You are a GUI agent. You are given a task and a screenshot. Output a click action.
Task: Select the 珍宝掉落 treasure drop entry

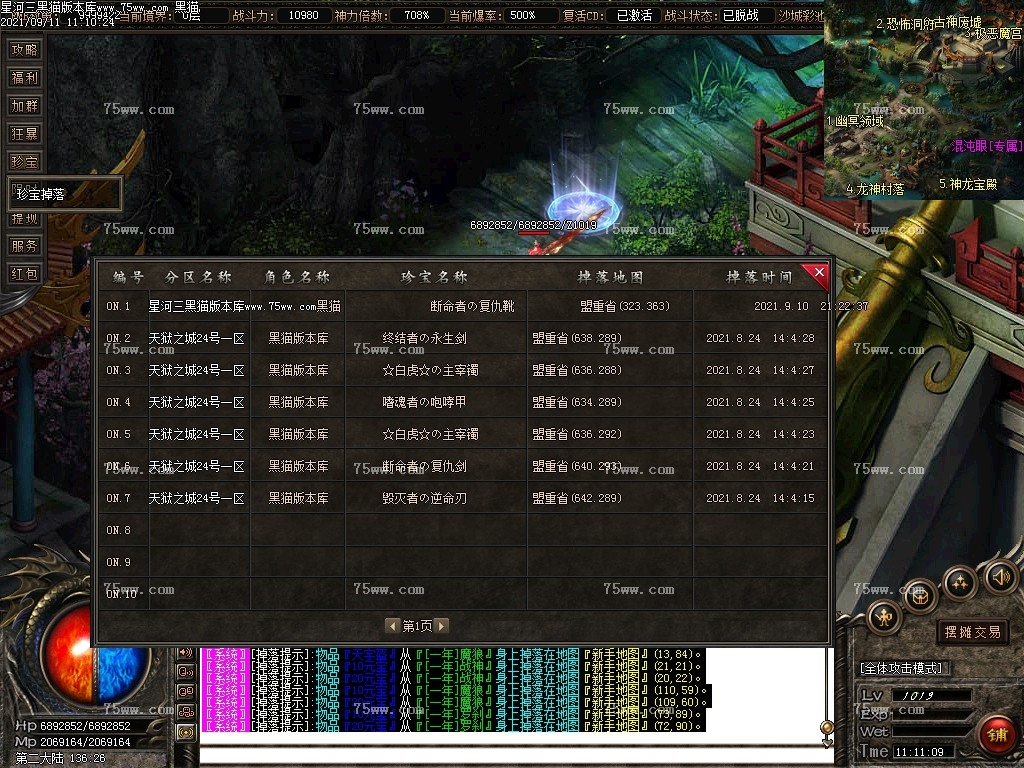point(64,194)
